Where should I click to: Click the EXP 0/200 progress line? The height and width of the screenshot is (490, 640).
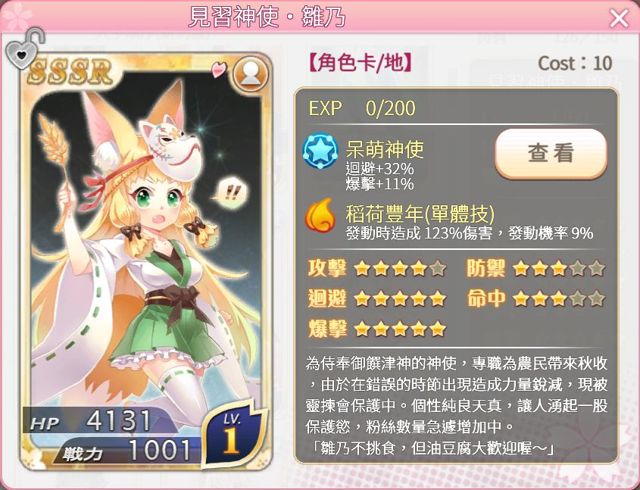pyautogui.click(x=362, y=108)
